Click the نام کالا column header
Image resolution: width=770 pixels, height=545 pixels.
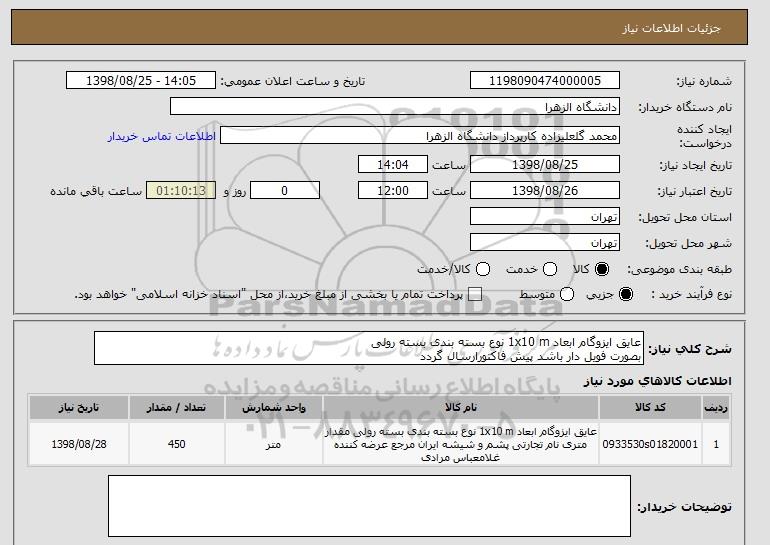461,408
